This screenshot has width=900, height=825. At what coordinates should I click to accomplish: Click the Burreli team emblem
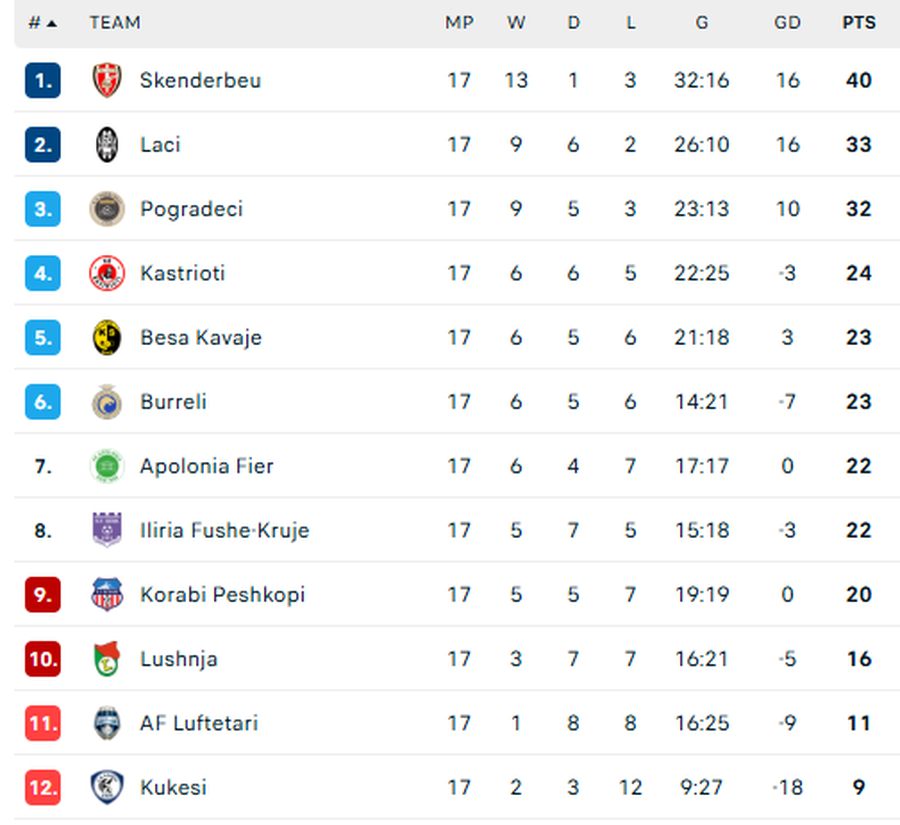point(107,402)
